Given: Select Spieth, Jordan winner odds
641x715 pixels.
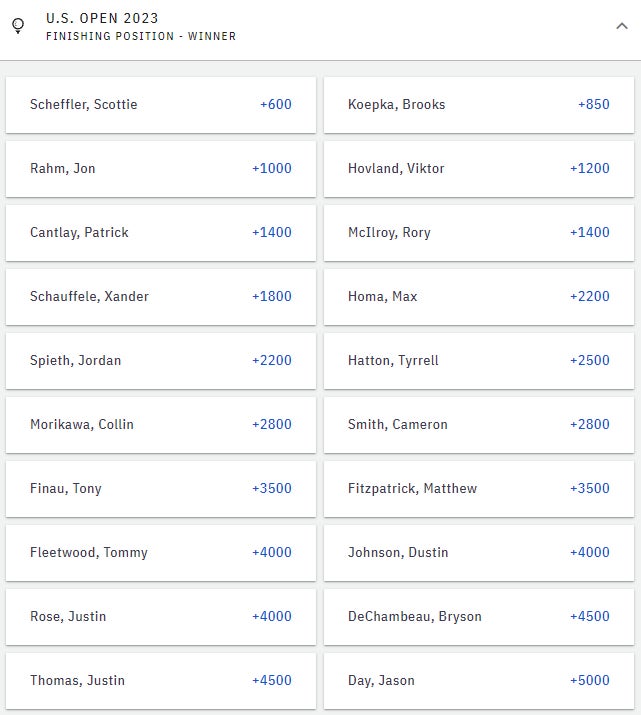Looking at the screenshot, I should 161,361.
